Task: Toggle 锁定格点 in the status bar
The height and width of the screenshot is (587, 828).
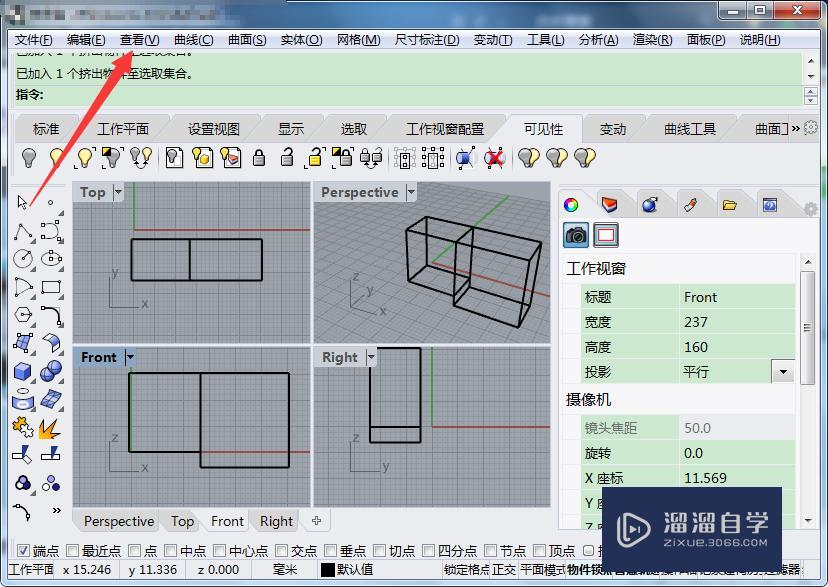Action: click(x=467, y=570)
